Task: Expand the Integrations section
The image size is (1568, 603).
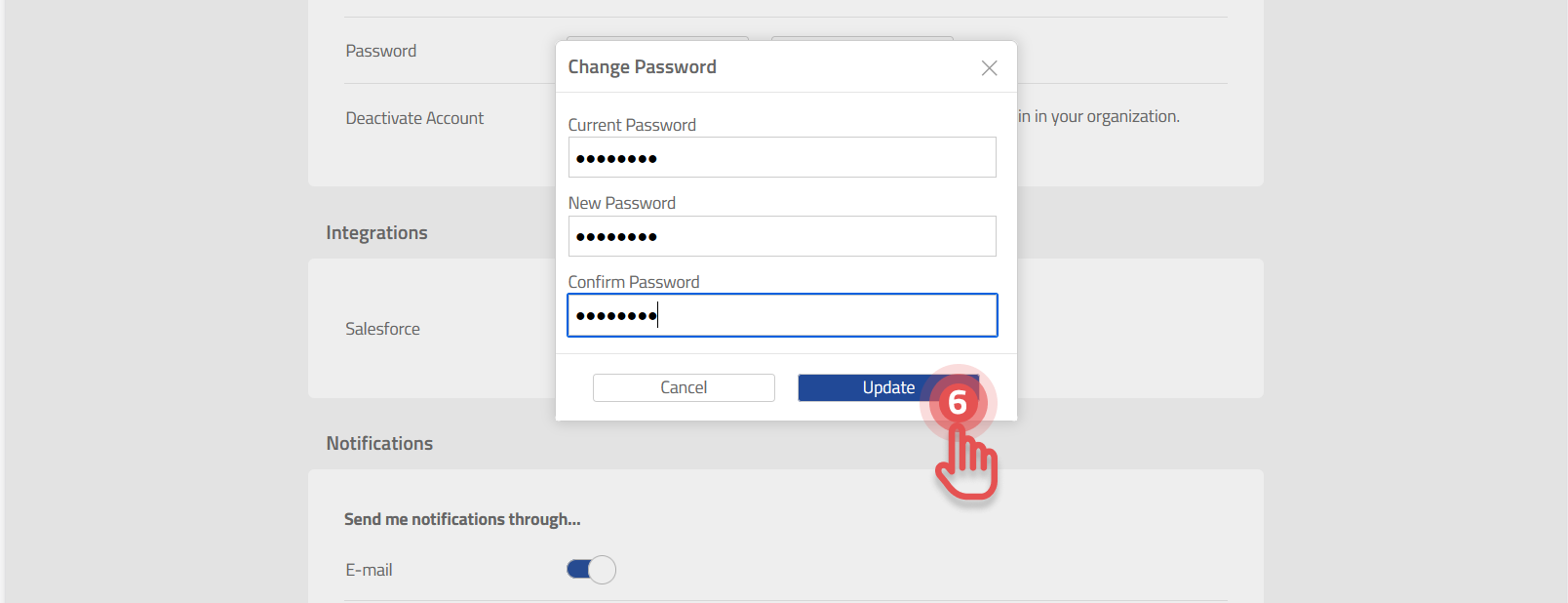Action: click(x=376, y=232)
